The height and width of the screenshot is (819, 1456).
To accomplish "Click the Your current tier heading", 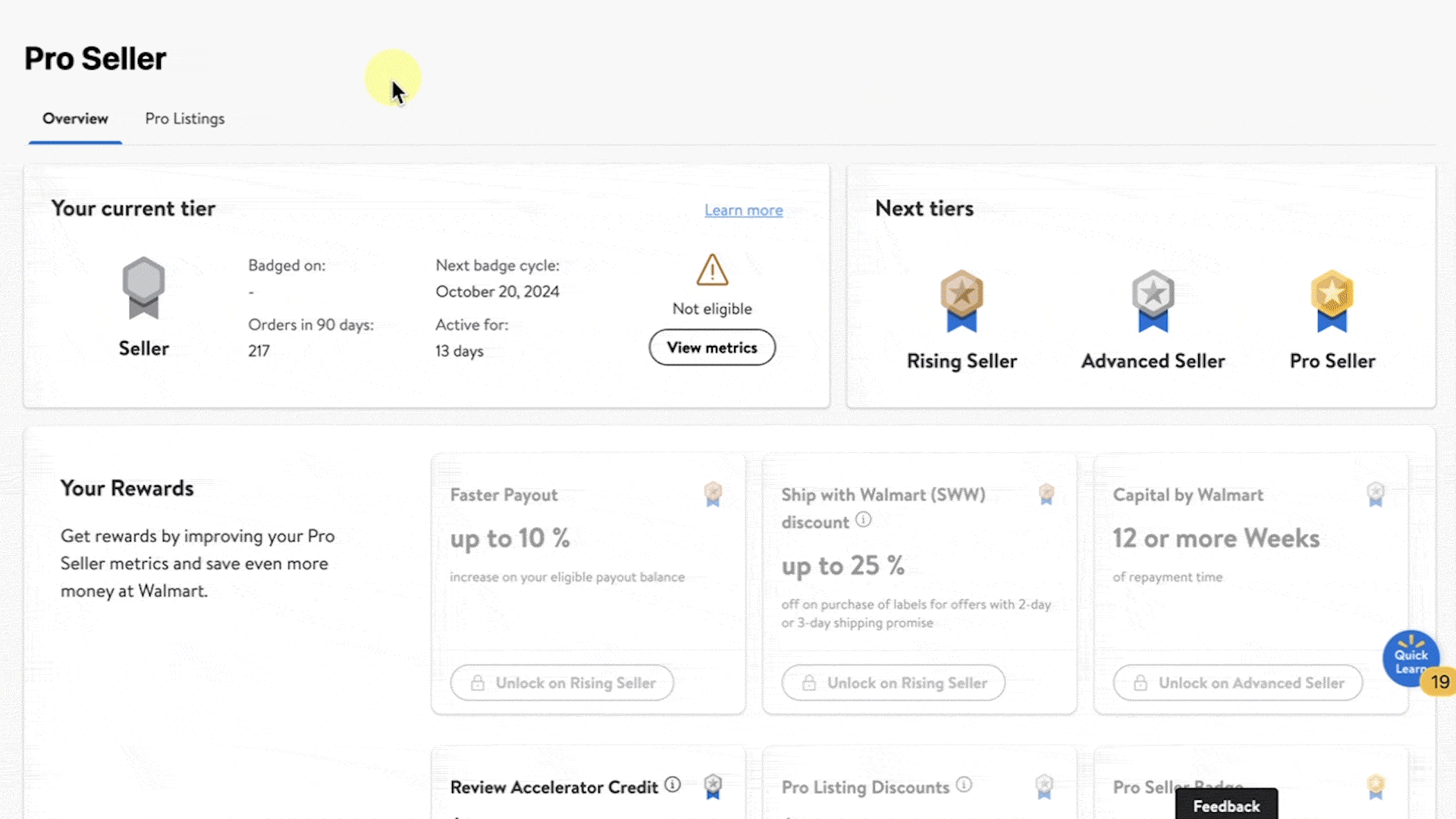I will [x=133, y=209].
